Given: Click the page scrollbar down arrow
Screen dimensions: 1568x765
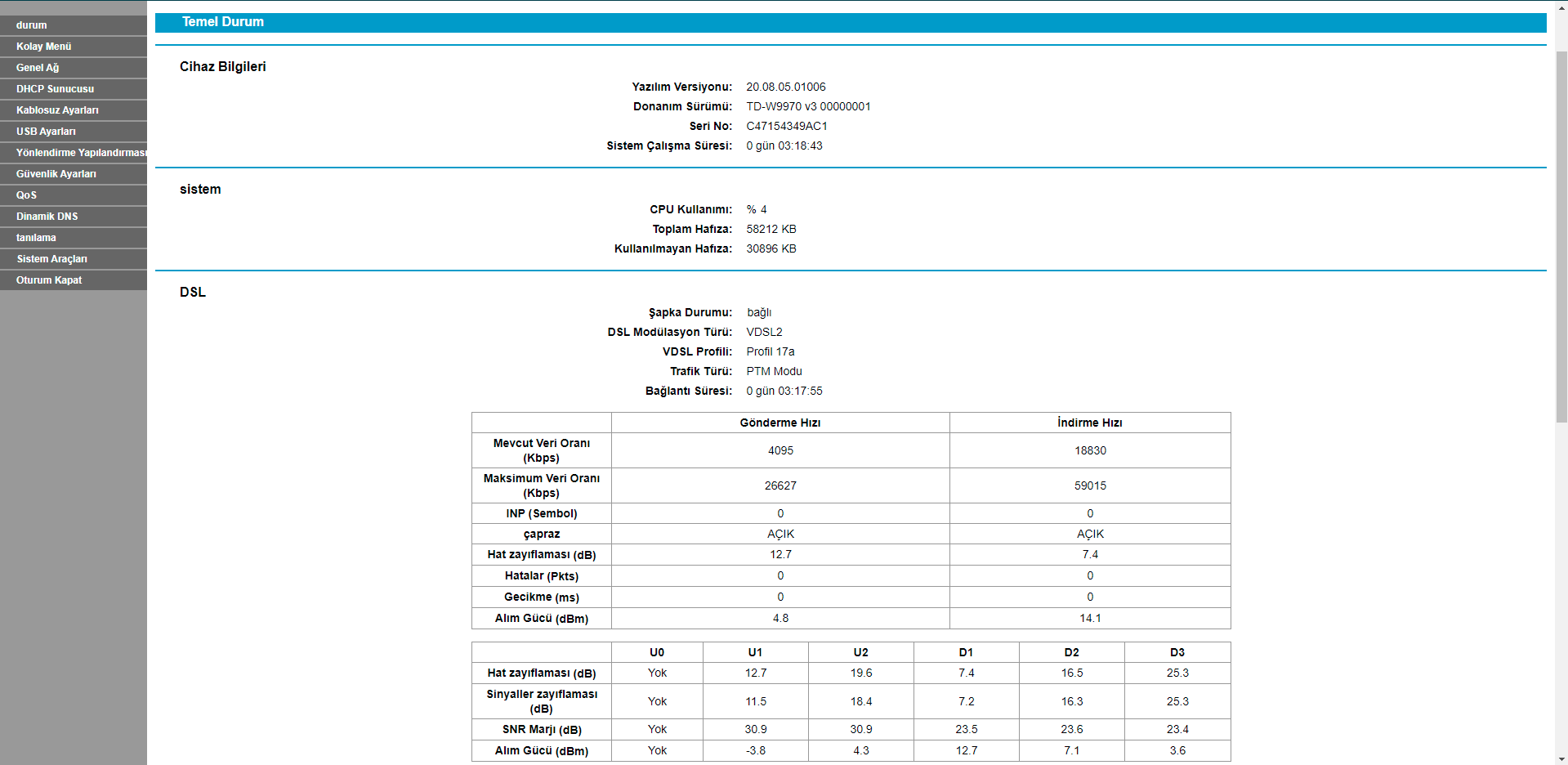Looking at the screenshot, I should (x=1561, y=758).
